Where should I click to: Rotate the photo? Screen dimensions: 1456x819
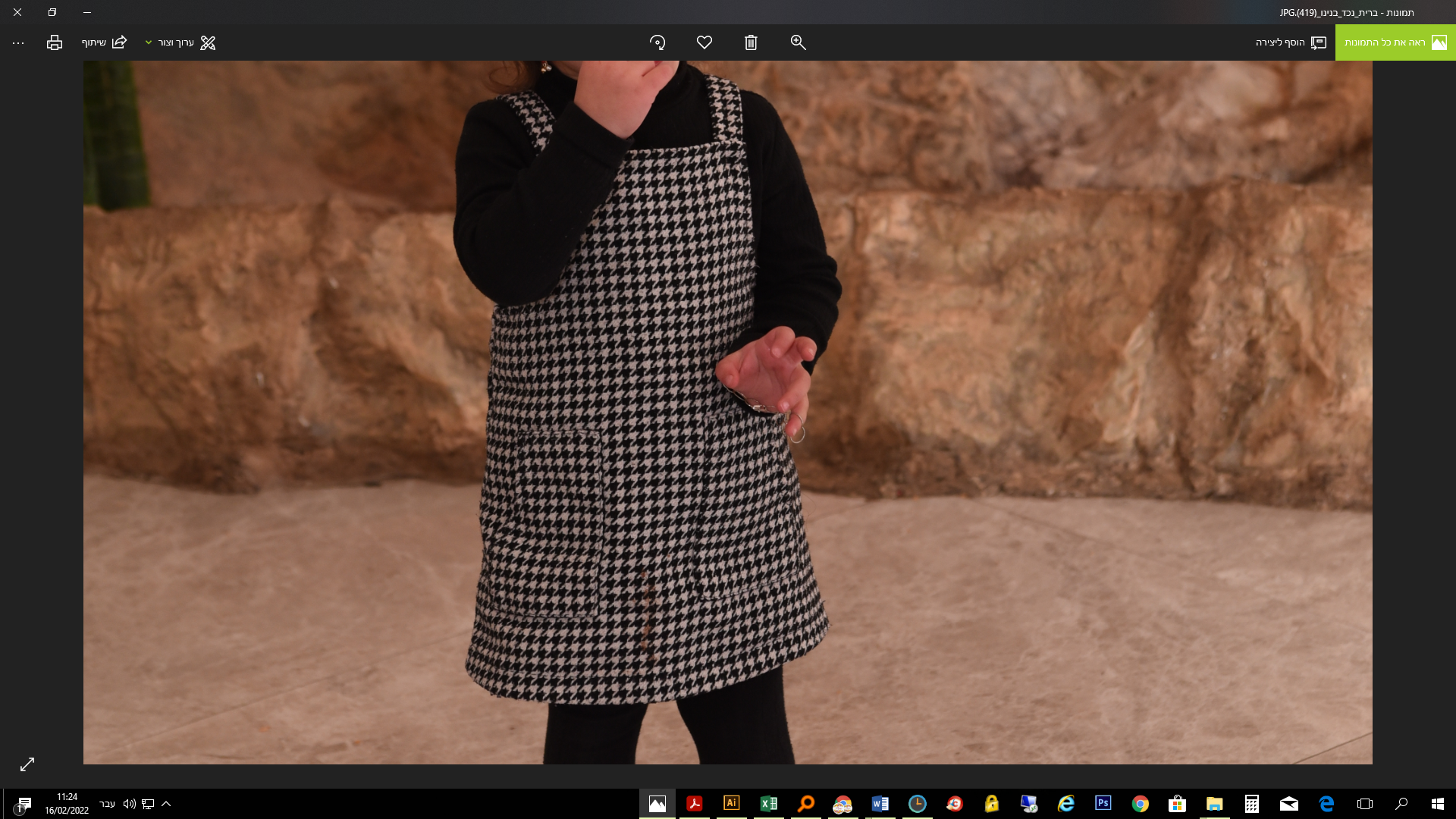[x=657, y=42]
